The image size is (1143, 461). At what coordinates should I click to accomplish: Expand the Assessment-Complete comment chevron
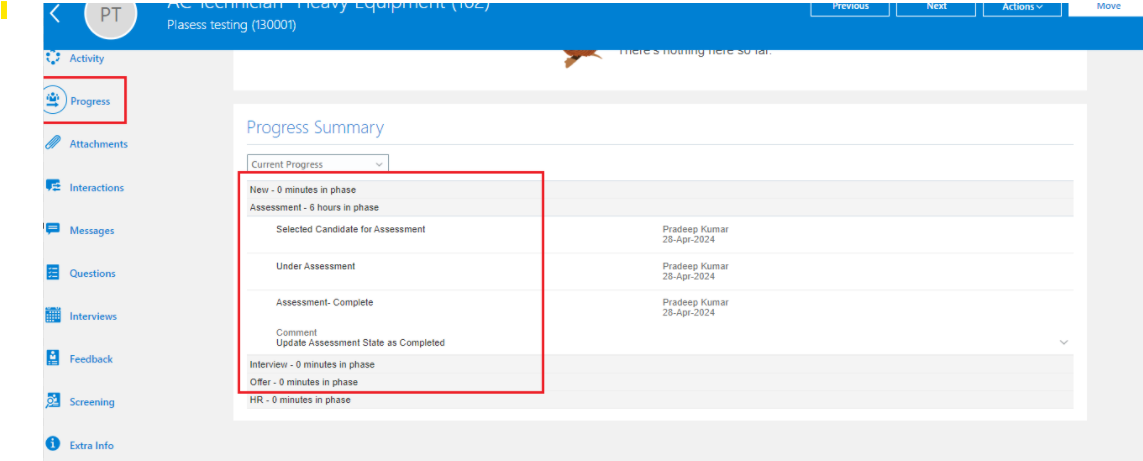[1064, 342]
